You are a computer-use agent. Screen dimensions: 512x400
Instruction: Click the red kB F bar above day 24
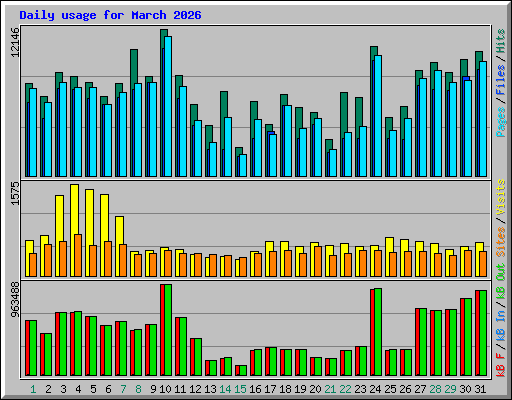[x=372, y=332]
